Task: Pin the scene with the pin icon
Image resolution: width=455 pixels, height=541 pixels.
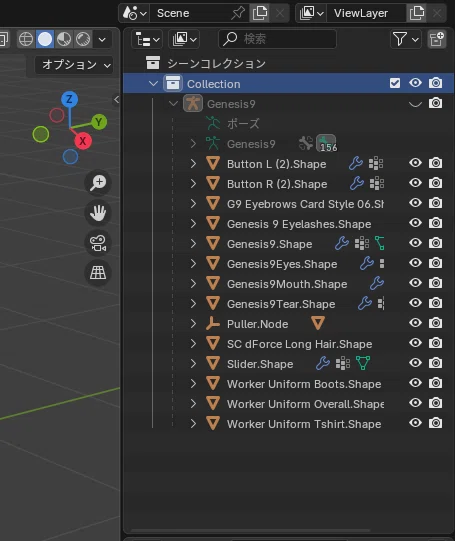Action: point(238,13)
